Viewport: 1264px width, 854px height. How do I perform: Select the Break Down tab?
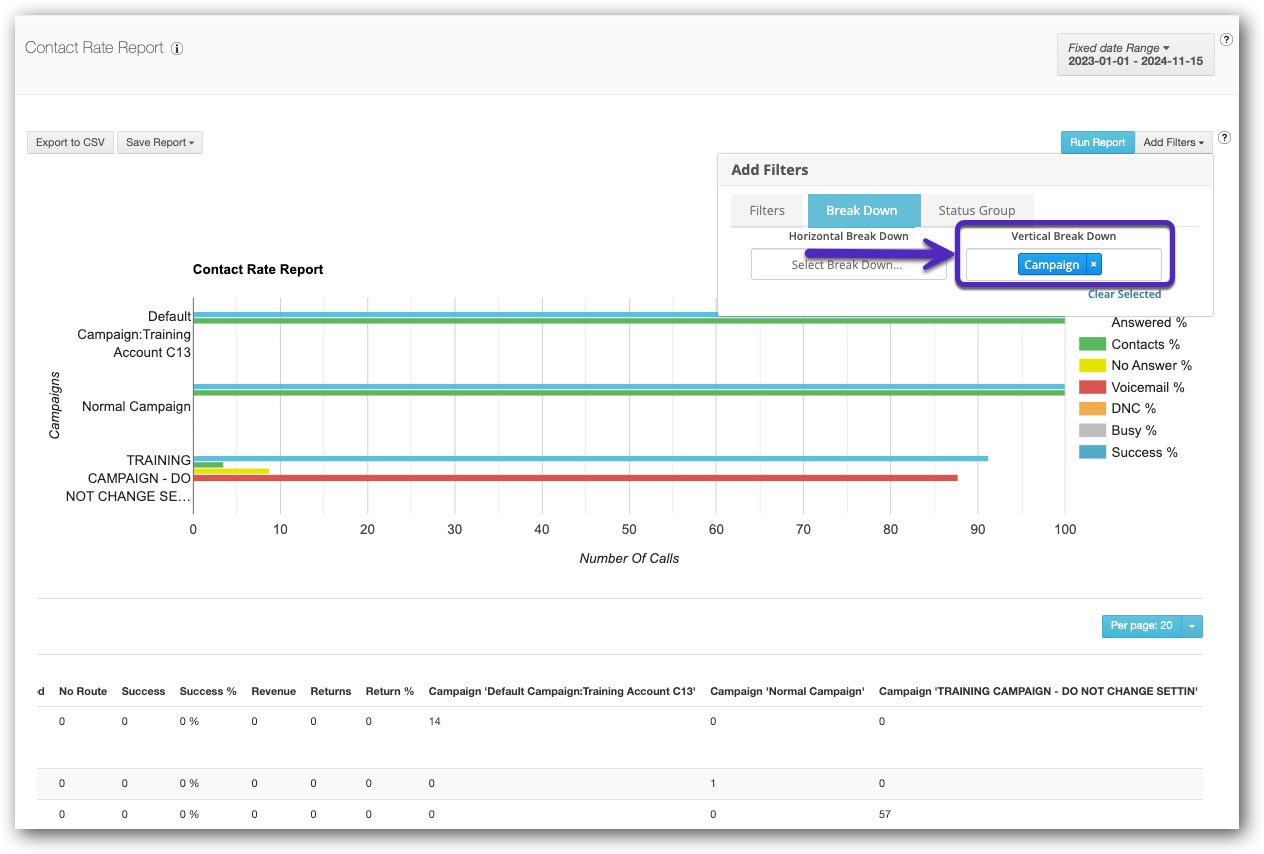click(x=862, y=211)
